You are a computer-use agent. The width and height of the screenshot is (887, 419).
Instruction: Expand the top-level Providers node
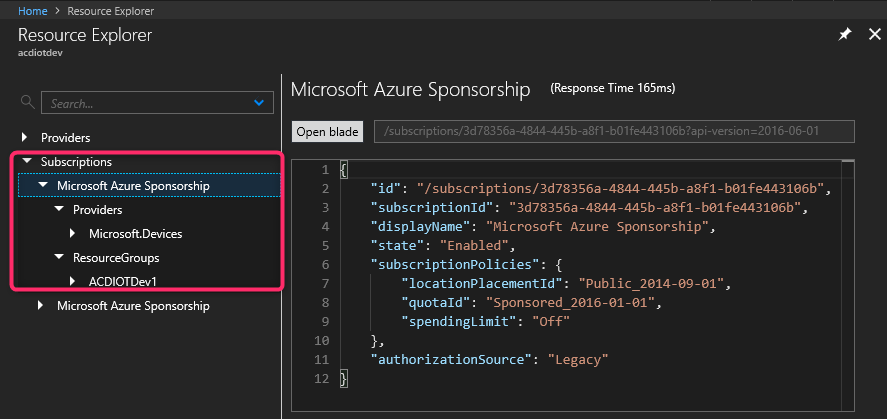coord(25,137)
